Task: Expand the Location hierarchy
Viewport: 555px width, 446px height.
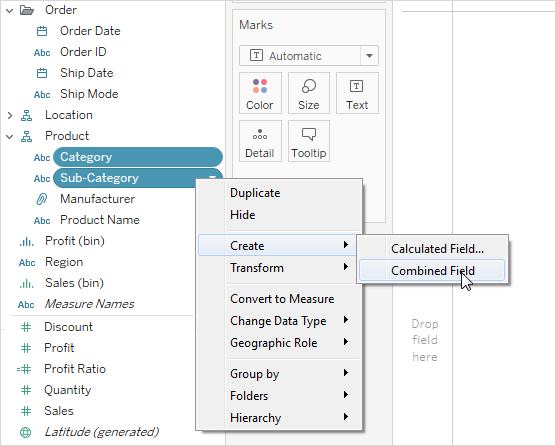Action: [x=10, y=115]
